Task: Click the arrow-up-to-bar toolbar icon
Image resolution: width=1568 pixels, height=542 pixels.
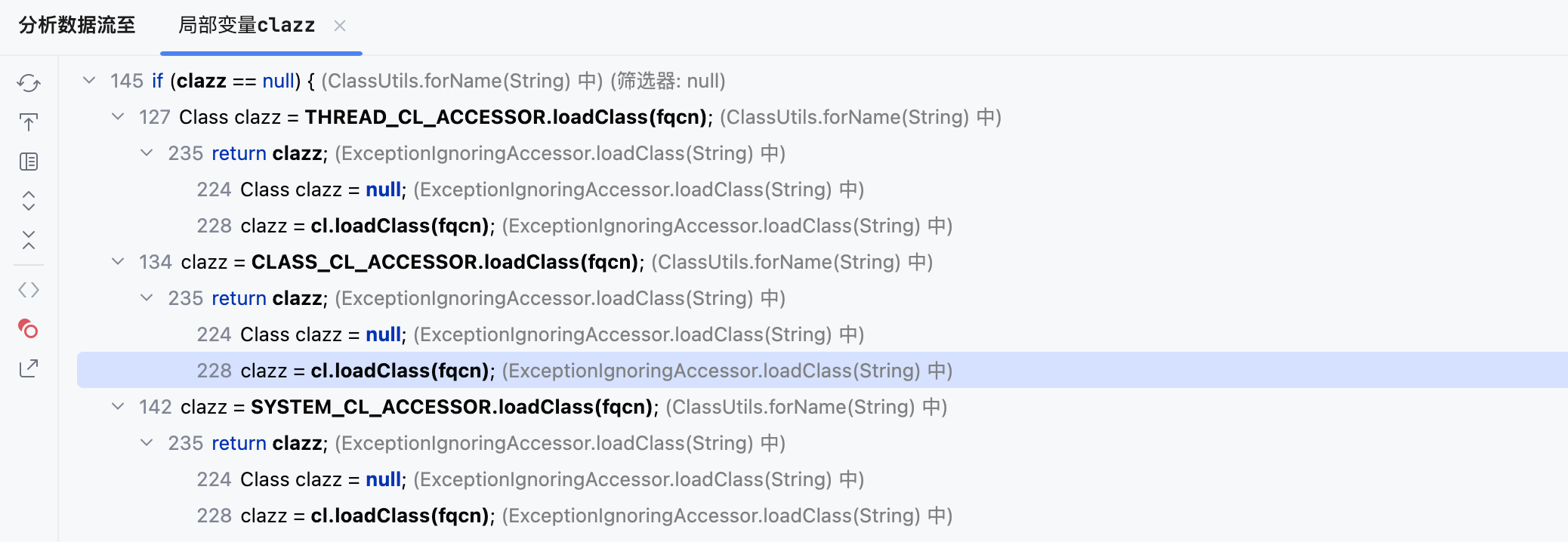Action: (29, 122)
